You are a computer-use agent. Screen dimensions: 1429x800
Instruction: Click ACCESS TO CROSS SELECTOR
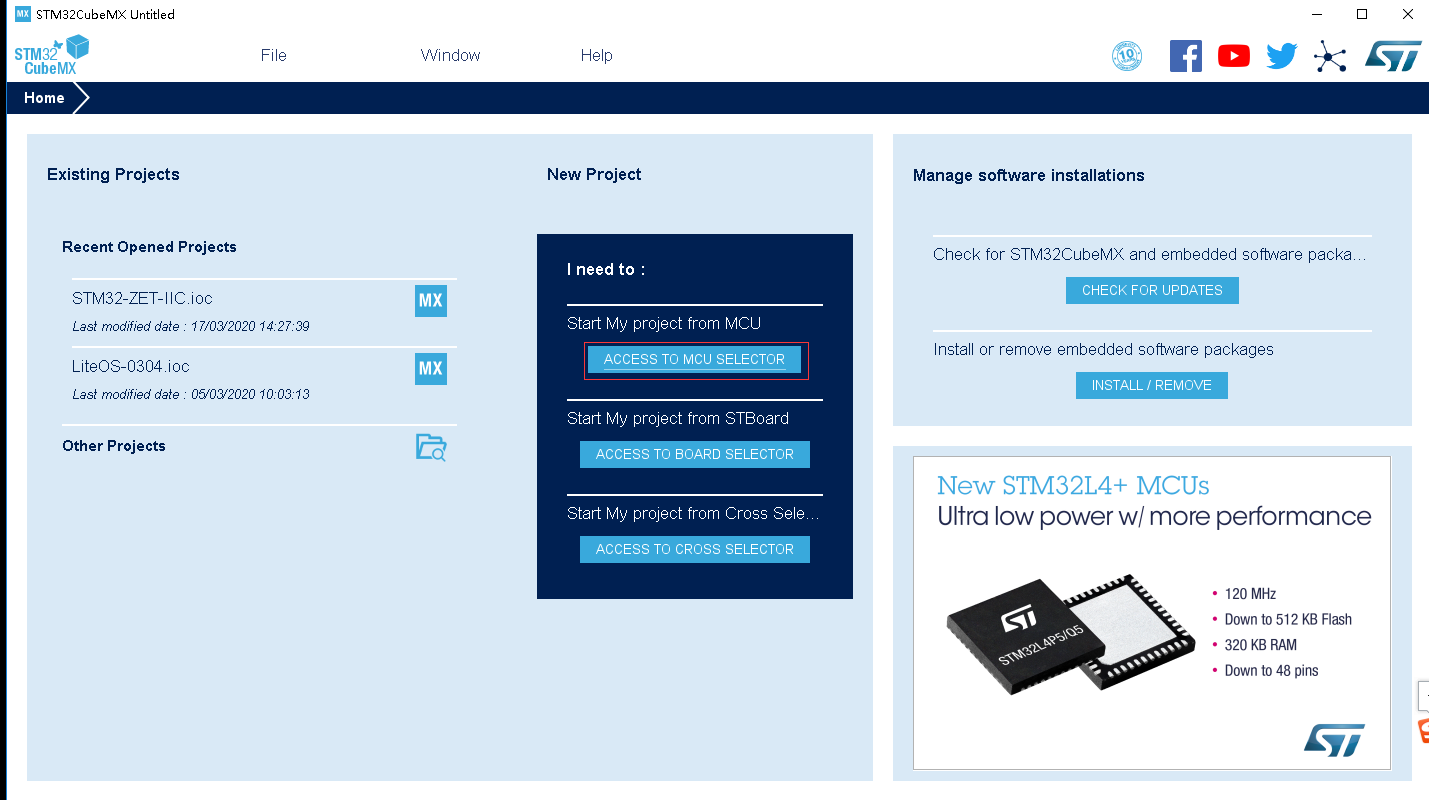click(x=694, y=549)
